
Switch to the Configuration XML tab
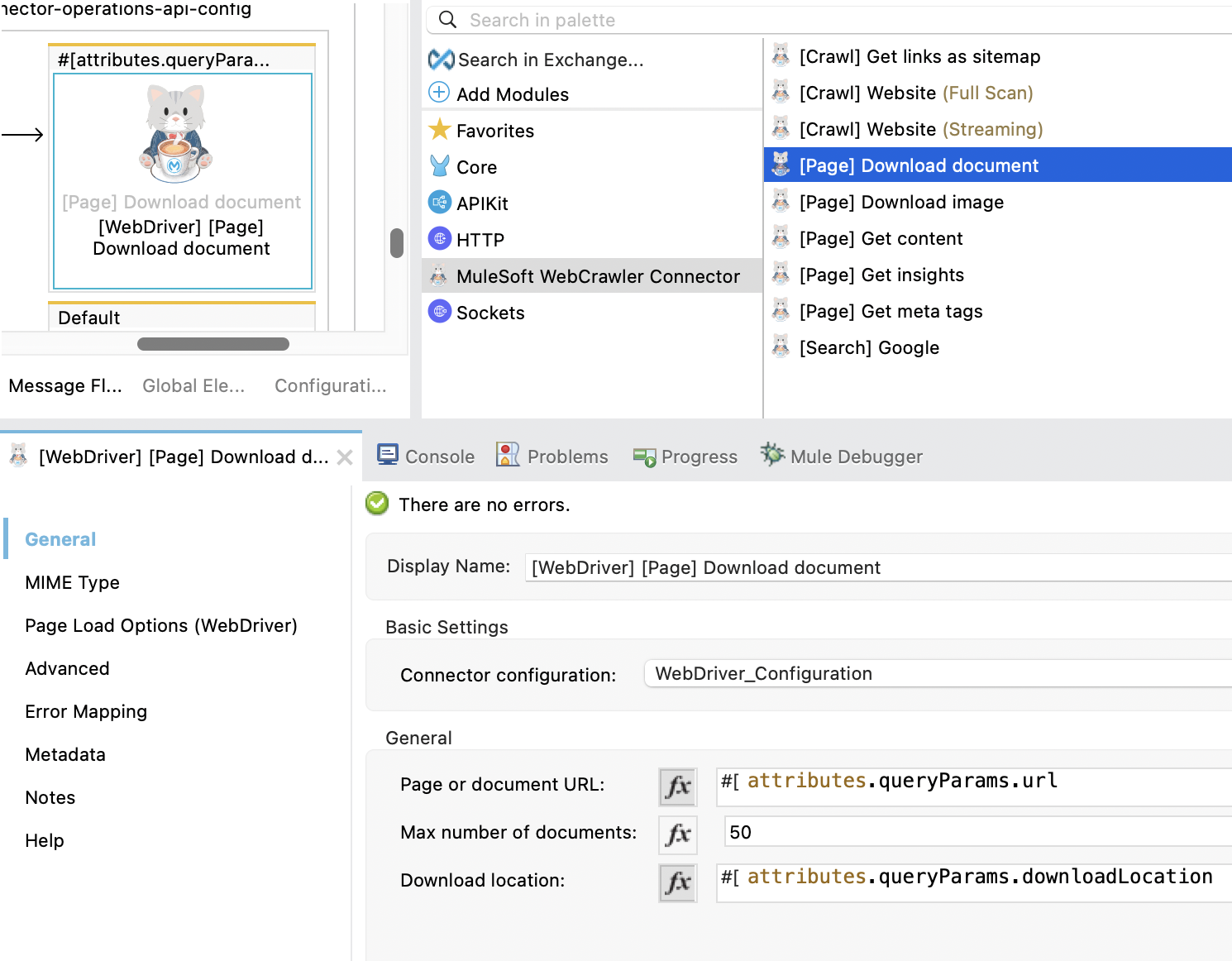(x=331, y=385)
